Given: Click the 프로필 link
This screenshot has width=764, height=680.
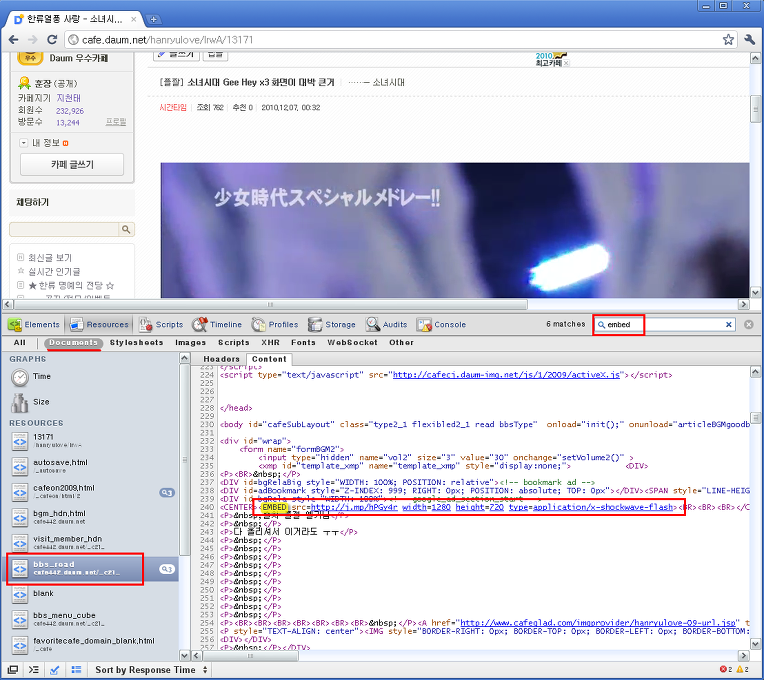Looking at the screenshot, I should (116, 122).
